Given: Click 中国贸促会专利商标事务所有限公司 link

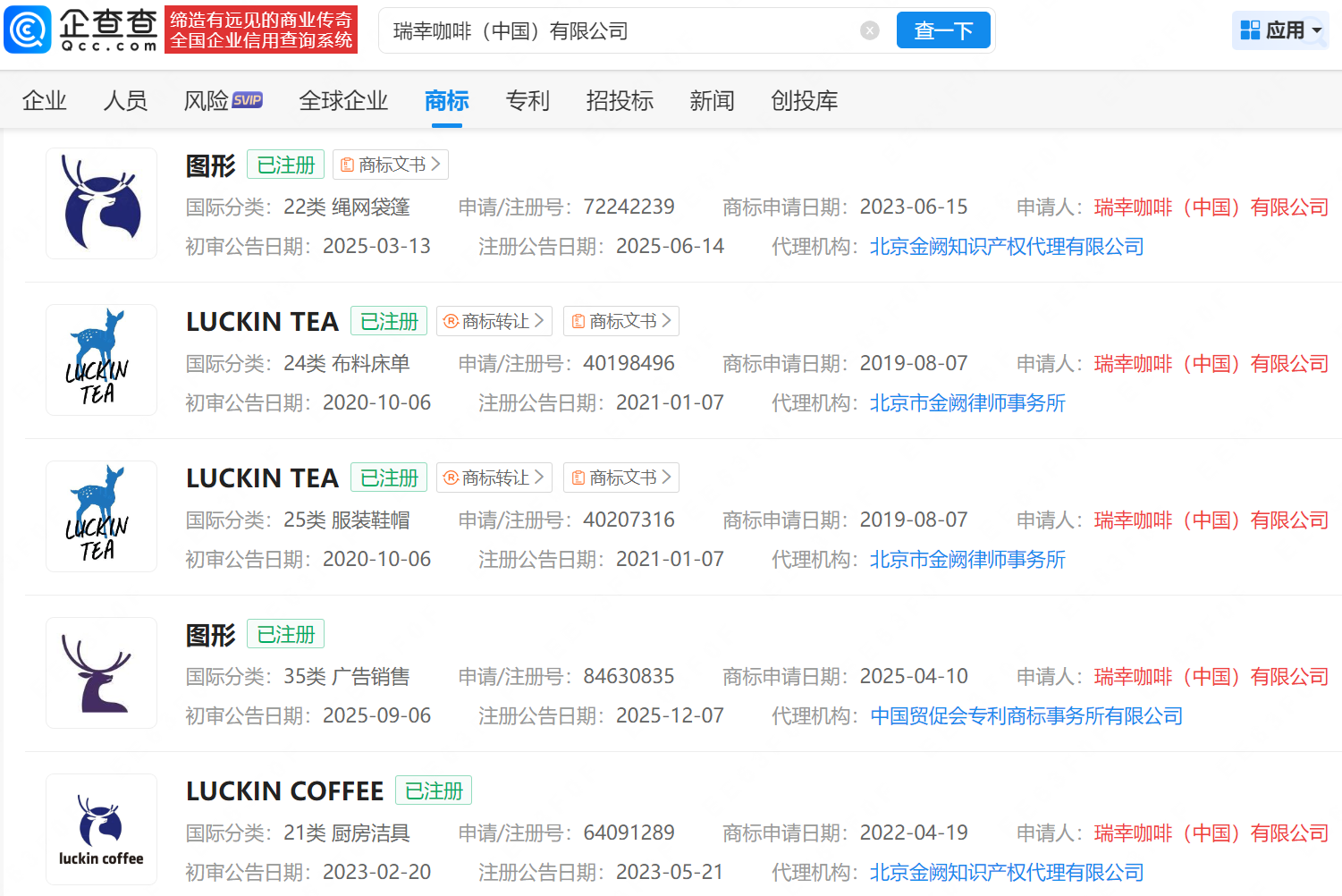Looking at the screenshot, I should [1026, 716].
